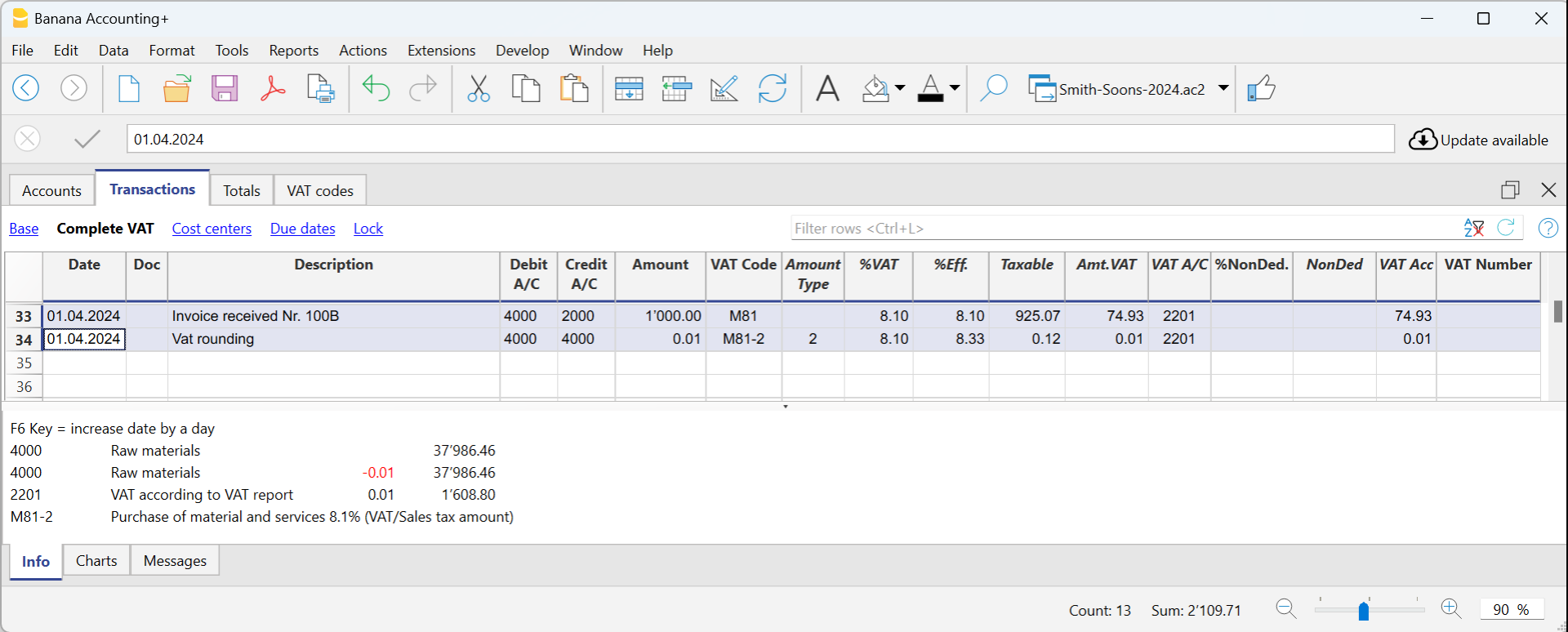Click the Undo arrow icon
This screenshot has width=1568, height=632.
tap(376, 88)
